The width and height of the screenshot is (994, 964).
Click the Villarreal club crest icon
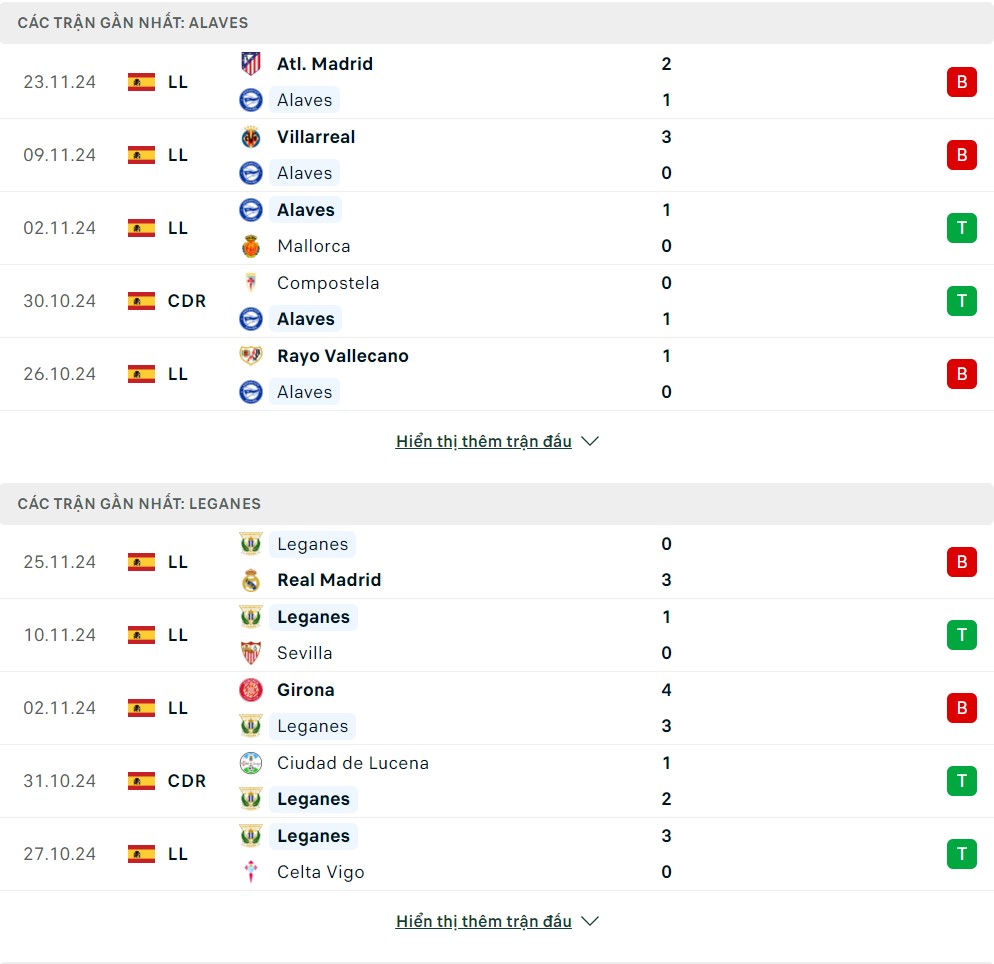click(x=251, y=137)
